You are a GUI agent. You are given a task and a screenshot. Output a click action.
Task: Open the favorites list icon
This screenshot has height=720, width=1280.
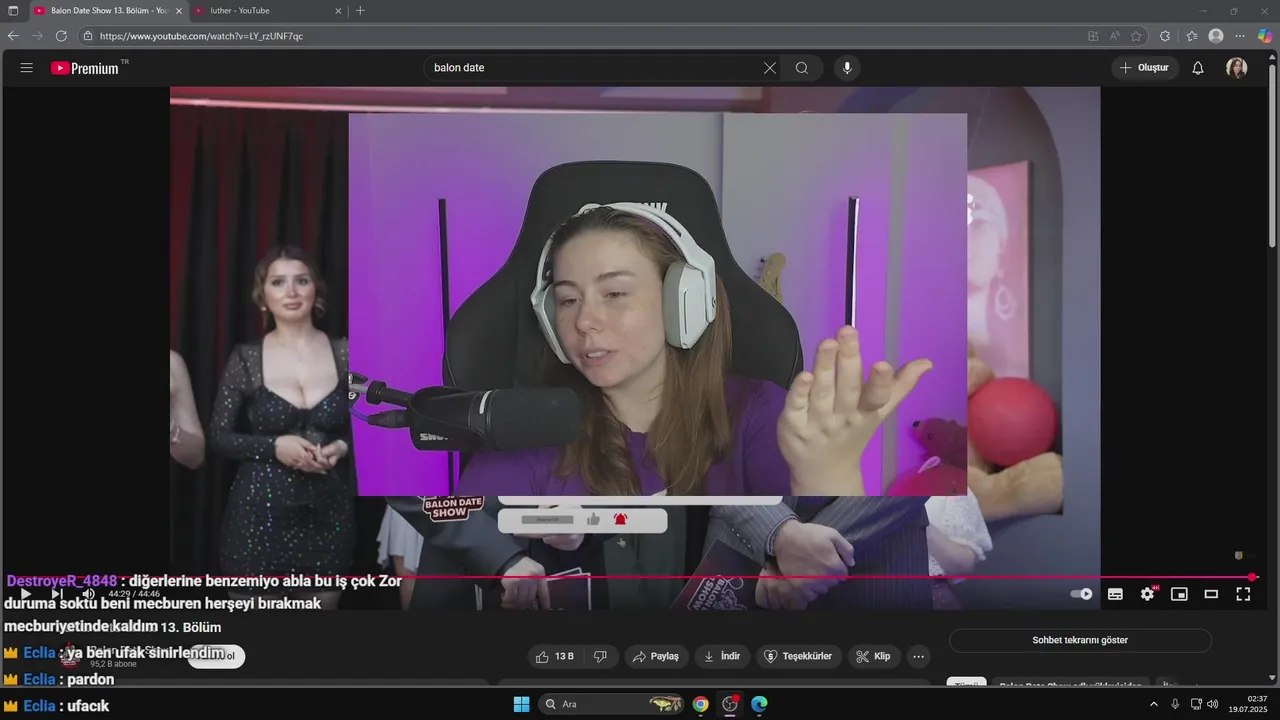click(1192, 36)
